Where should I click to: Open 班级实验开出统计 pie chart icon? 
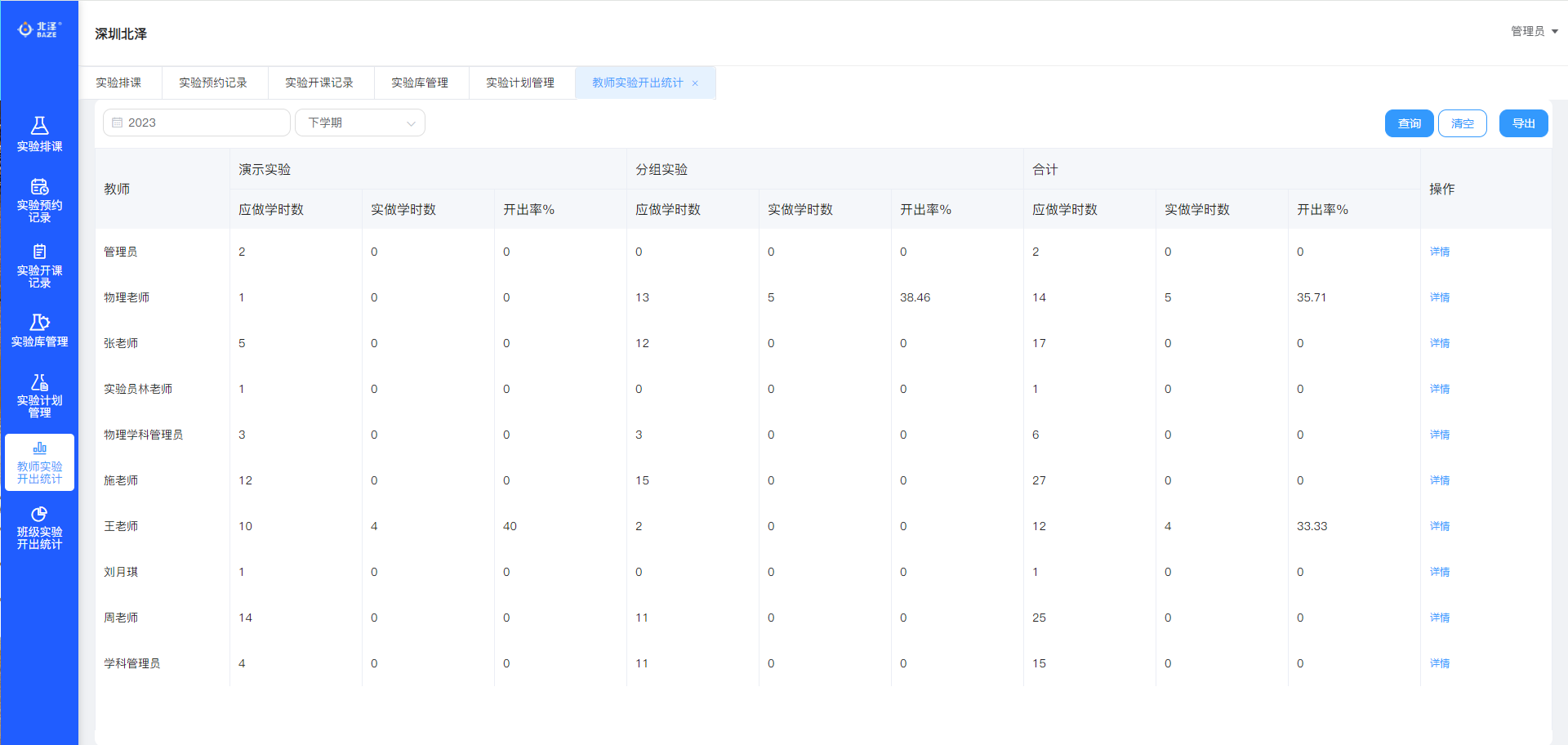coord(39,514)
